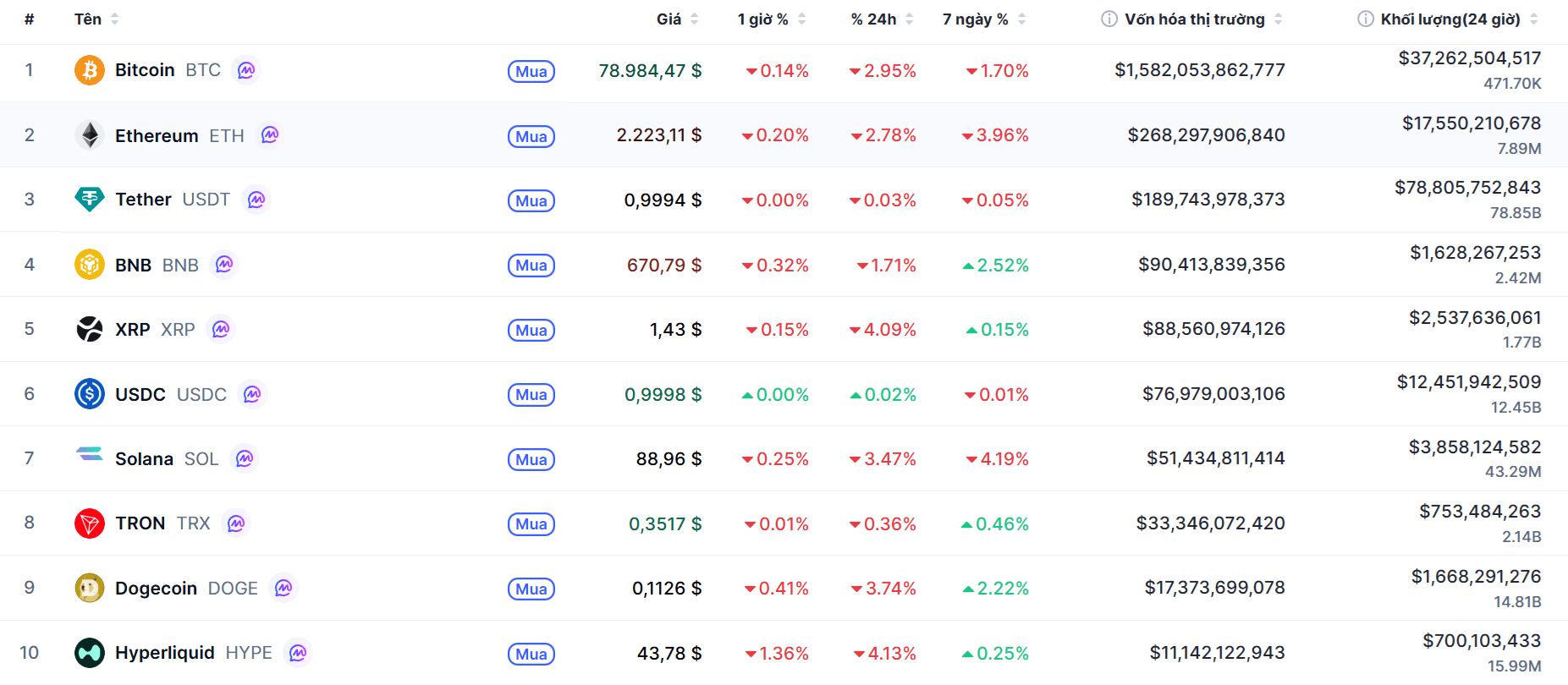Click BNB price 670,79 $
This screenshot has height=685, width=1568.
pyautogui.click(x=664, y=265)
